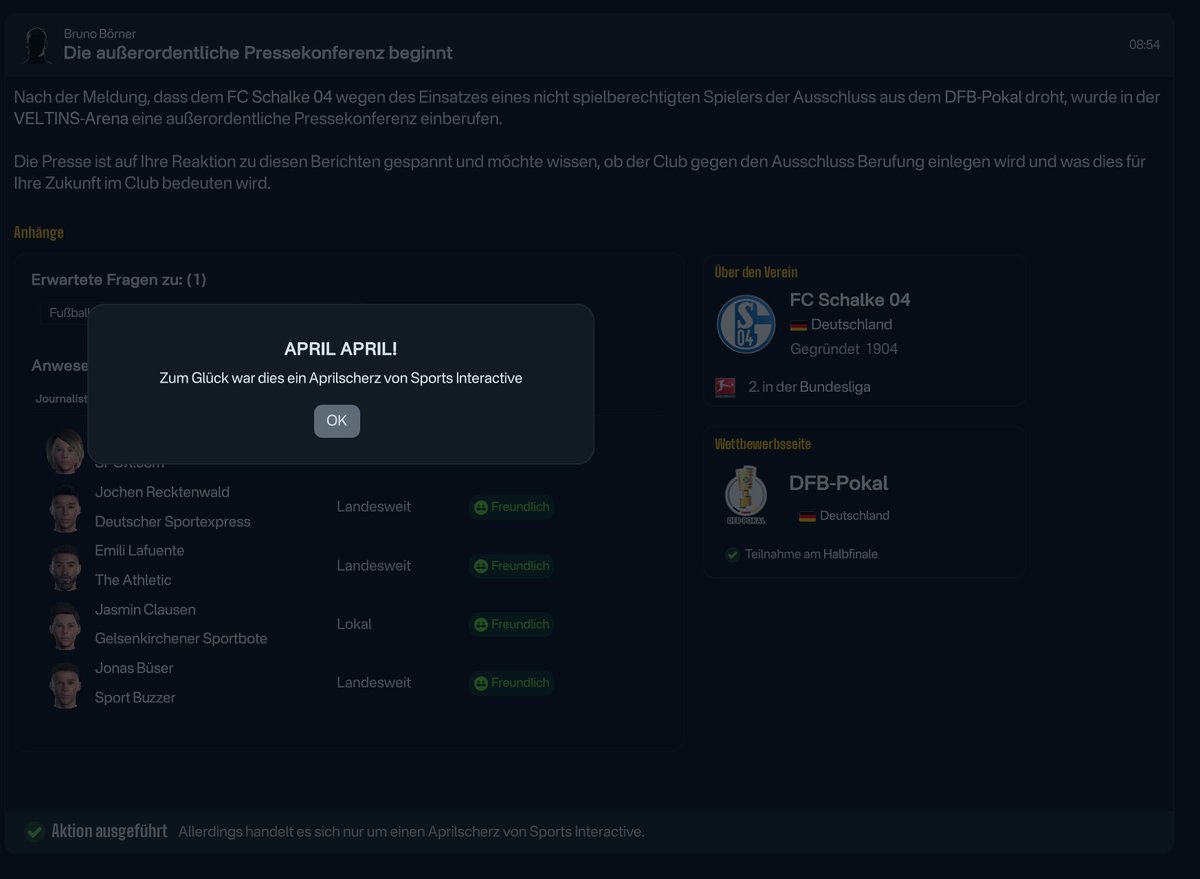Click the 08:54 message timestamp
The image size is (1200, 879).
tap(1145, 45)
